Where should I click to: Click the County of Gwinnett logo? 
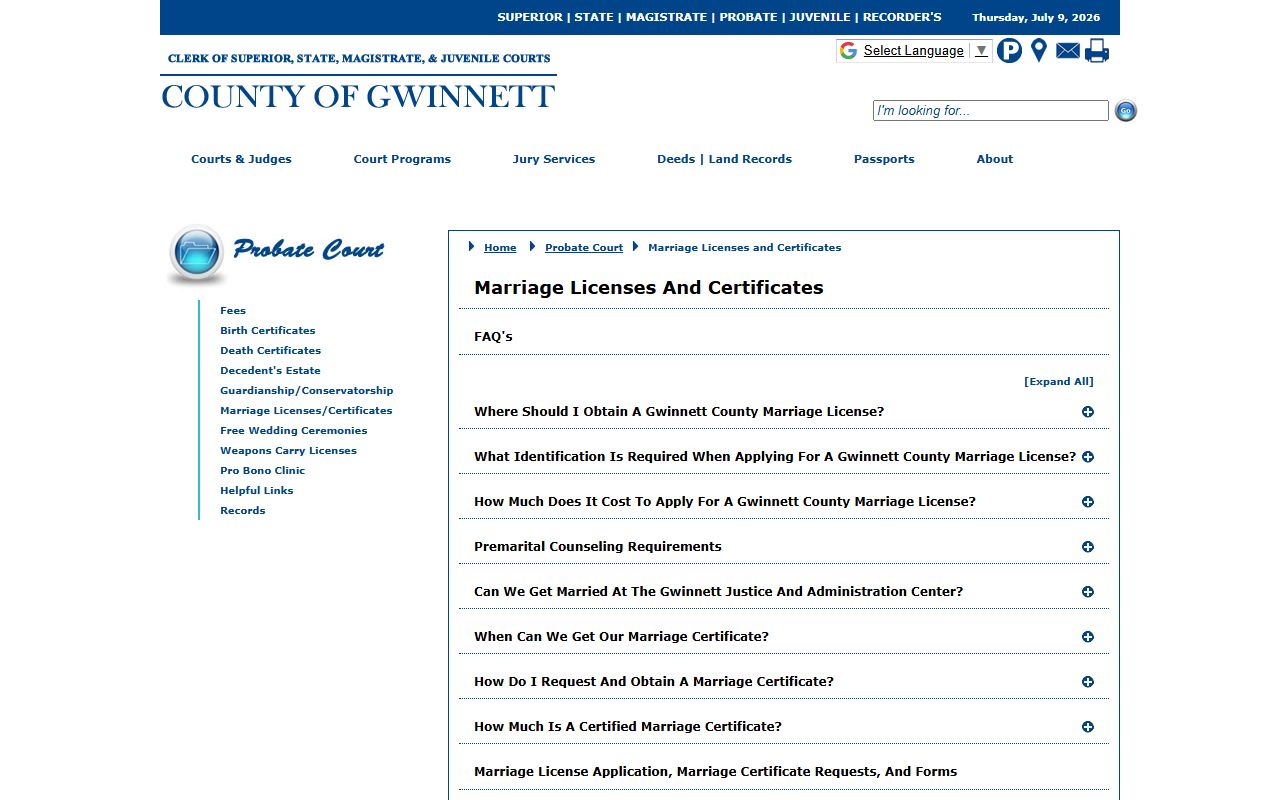358,81
